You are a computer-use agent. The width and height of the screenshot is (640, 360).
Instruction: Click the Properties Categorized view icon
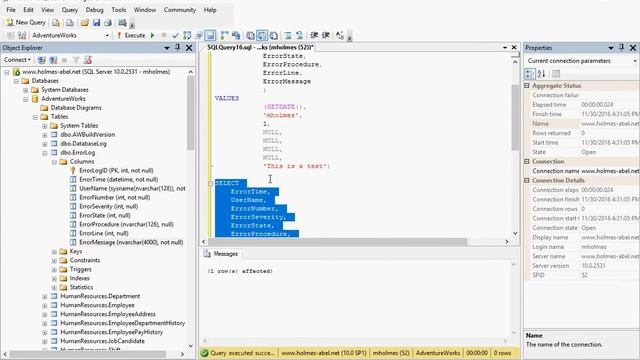pos(530,74)
